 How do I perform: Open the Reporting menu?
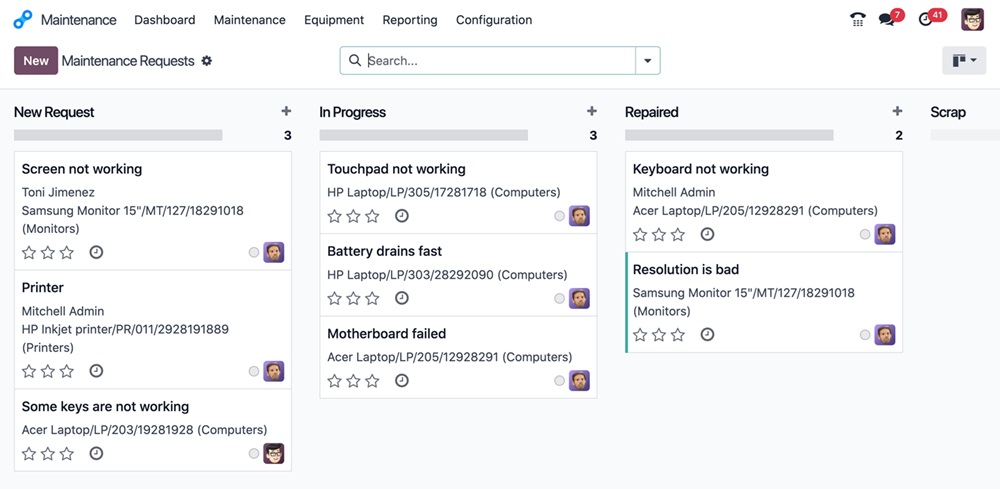(410, 20)
